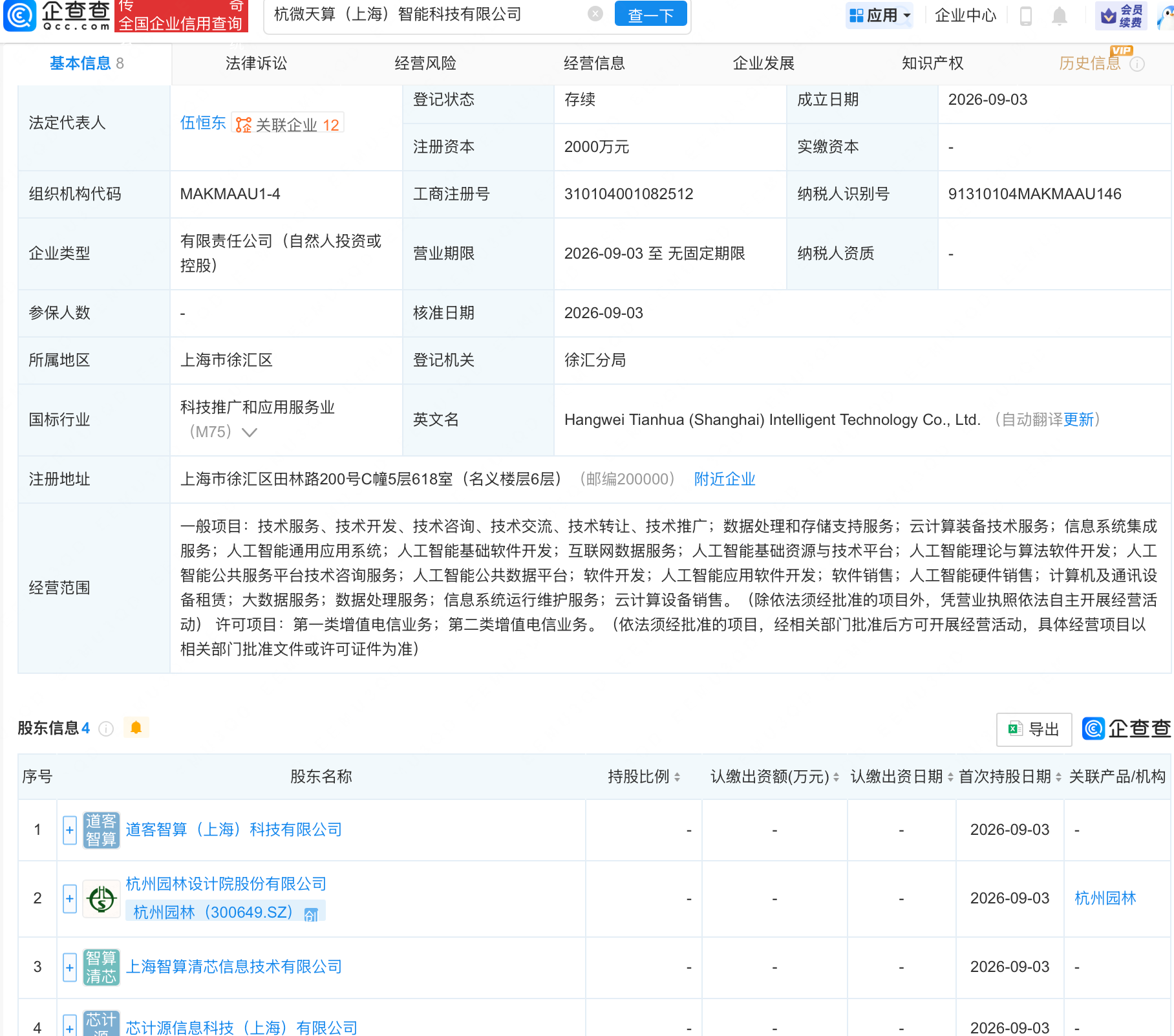The width and height of the screenshot is (1174, 1036).
Task: Select taxpayer ID 91310104MAKMAAU146 text
Action: (x=1034, y=194)
